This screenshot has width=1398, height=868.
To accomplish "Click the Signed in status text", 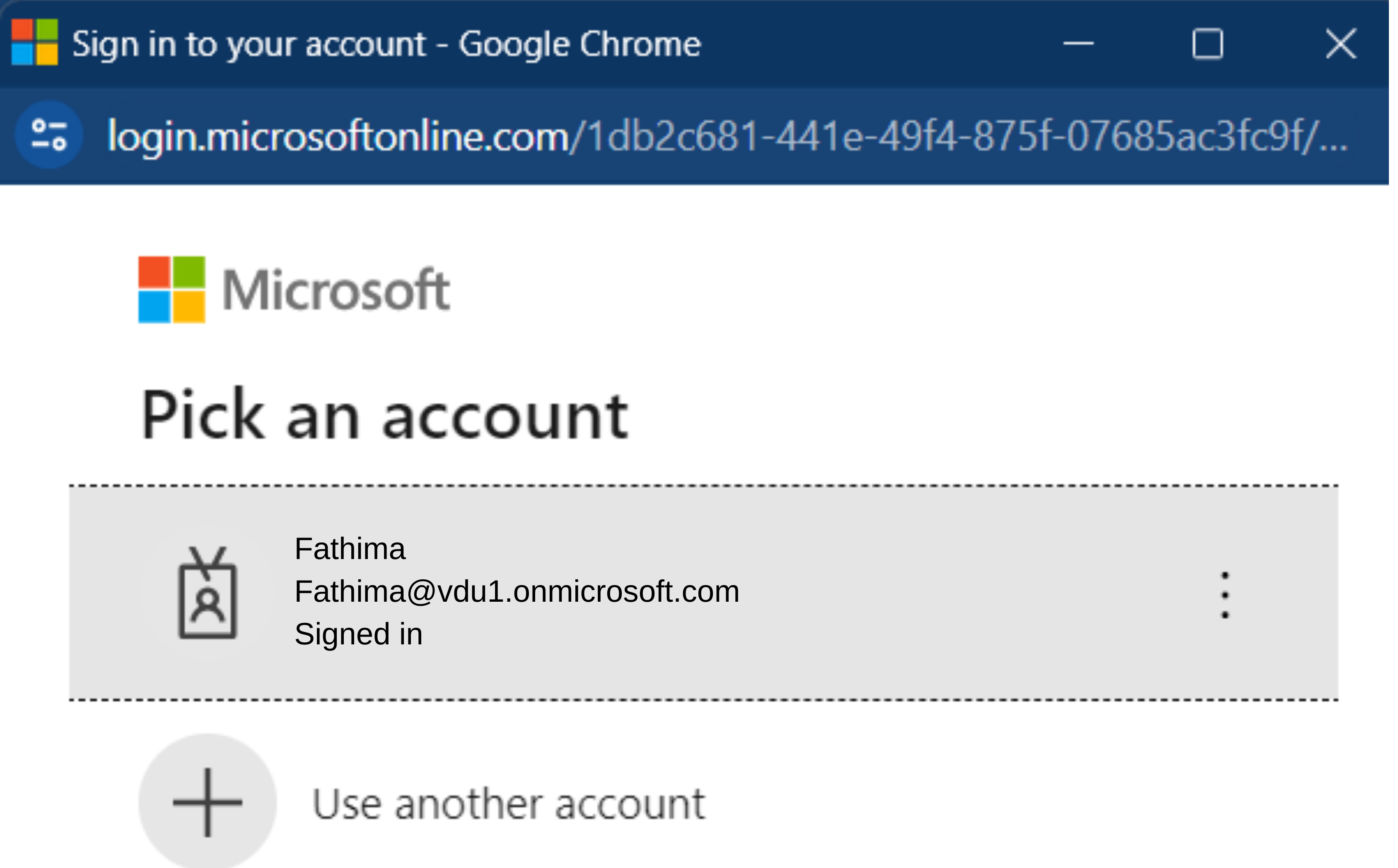I will coord(358,634).
